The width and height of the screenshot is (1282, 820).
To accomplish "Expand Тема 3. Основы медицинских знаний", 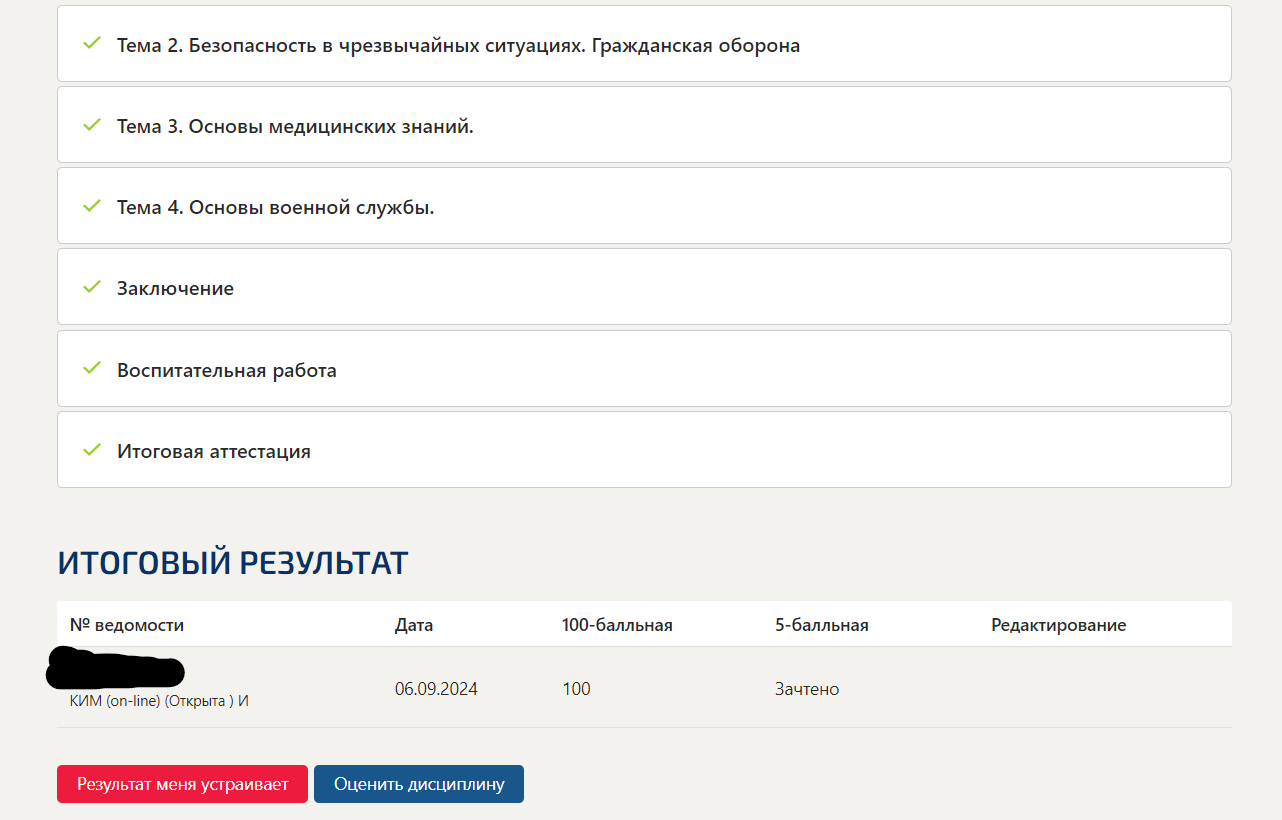I will pos(295,125).
